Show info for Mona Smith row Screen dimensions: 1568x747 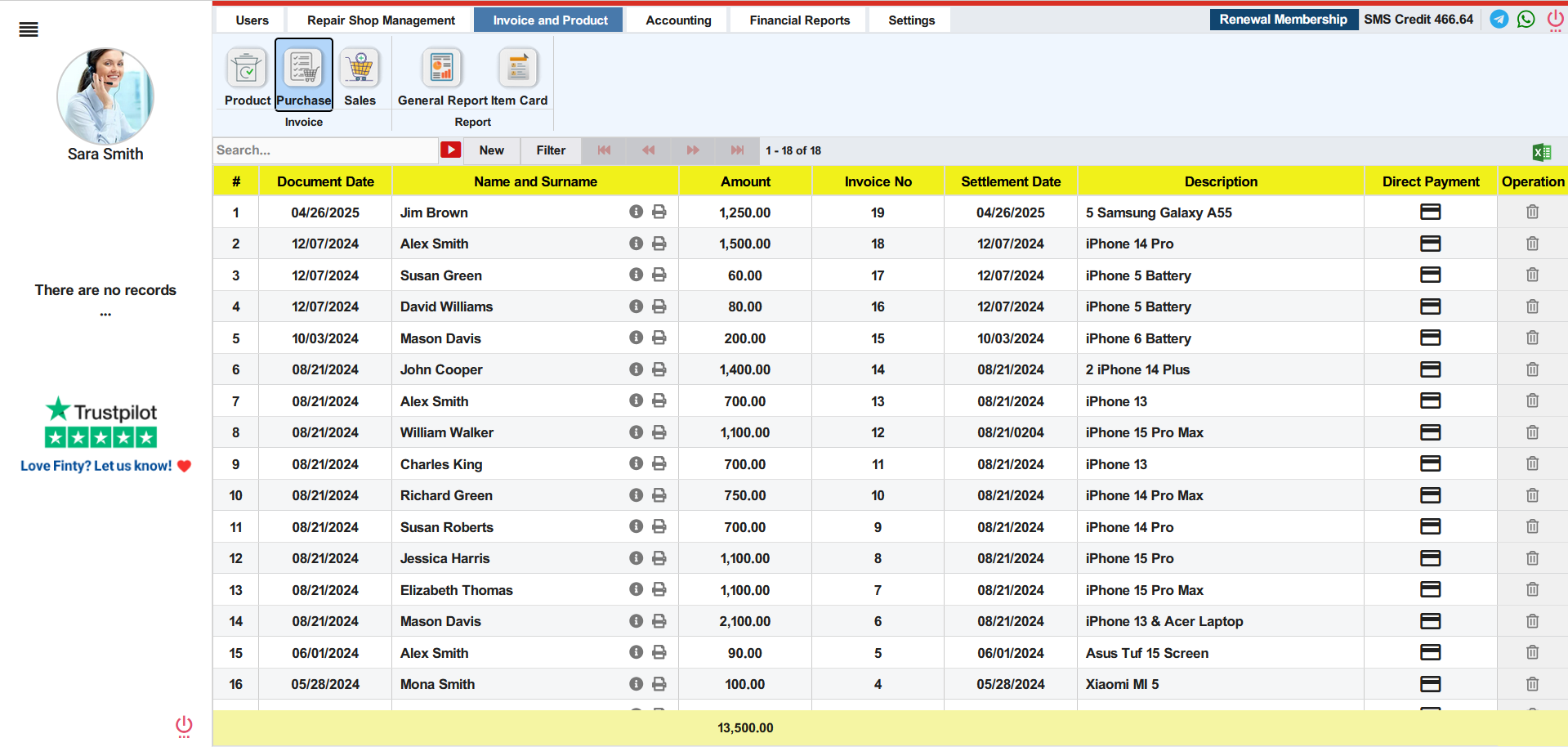(x=636, y=684)
